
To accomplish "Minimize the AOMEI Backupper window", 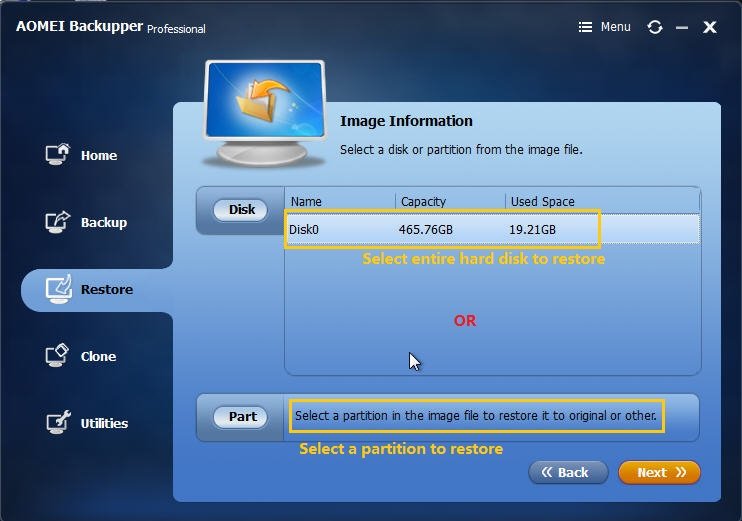I will point(682,27).
